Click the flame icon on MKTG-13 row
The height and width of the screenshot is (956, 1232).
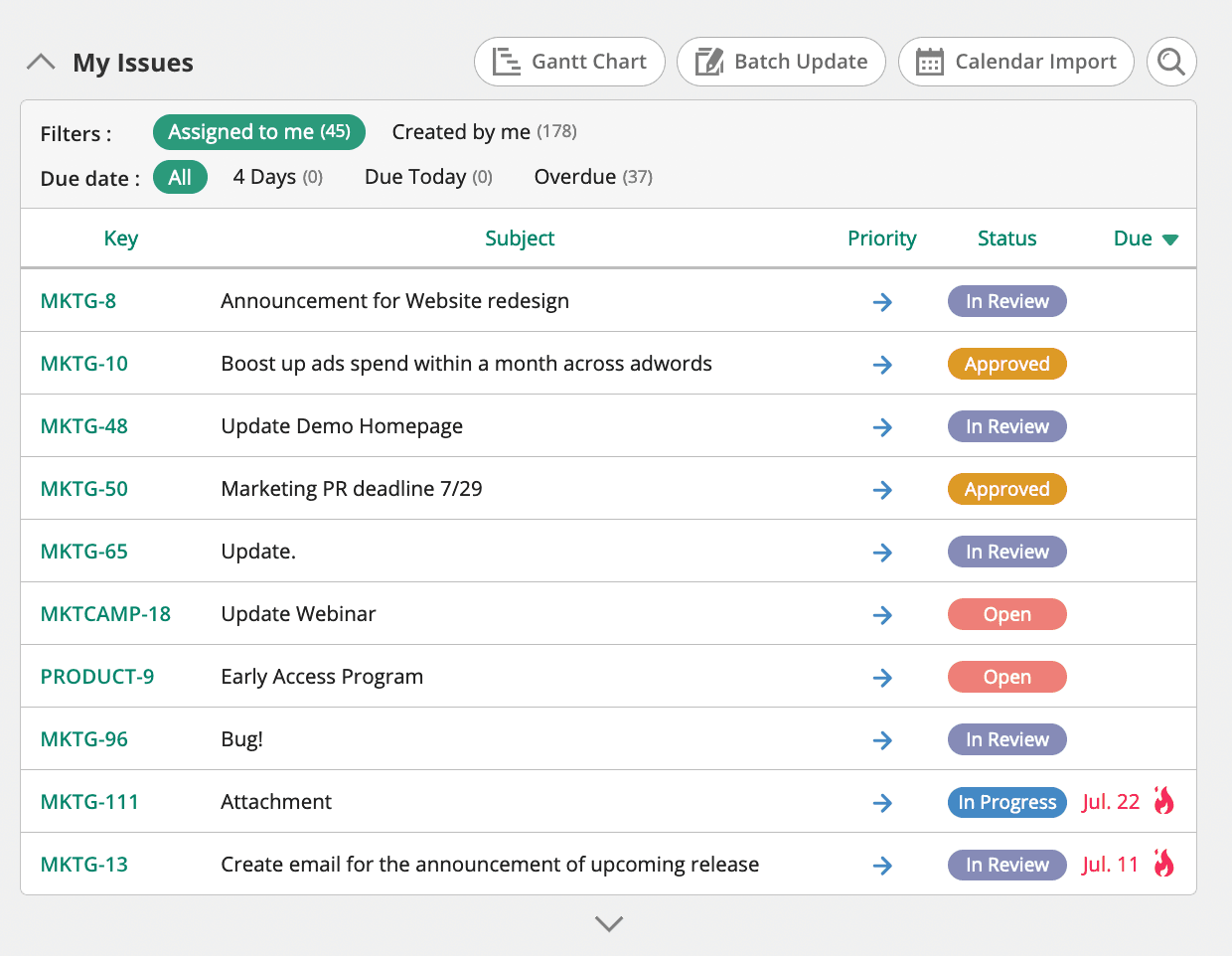pyautogui.click(x=1163, y=864)
